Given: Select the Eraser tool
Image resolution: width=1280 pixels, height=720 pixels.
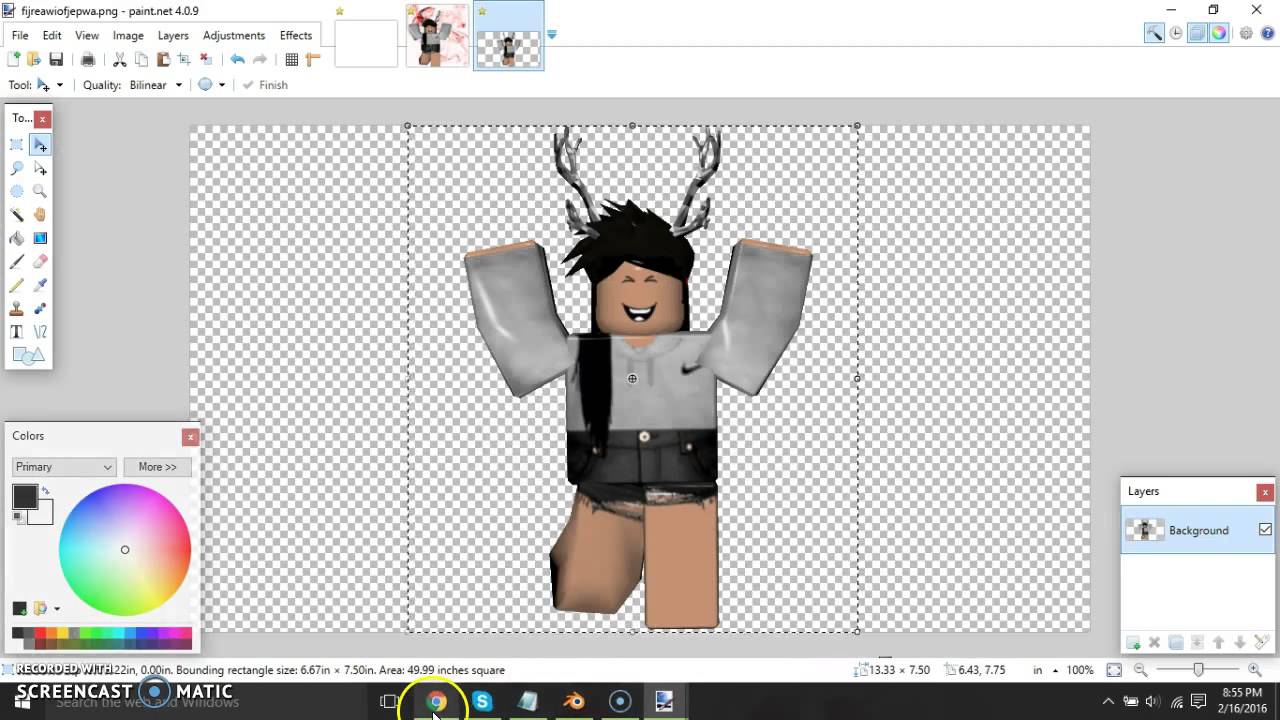Looking at the screenshot, I should (40, 261).
